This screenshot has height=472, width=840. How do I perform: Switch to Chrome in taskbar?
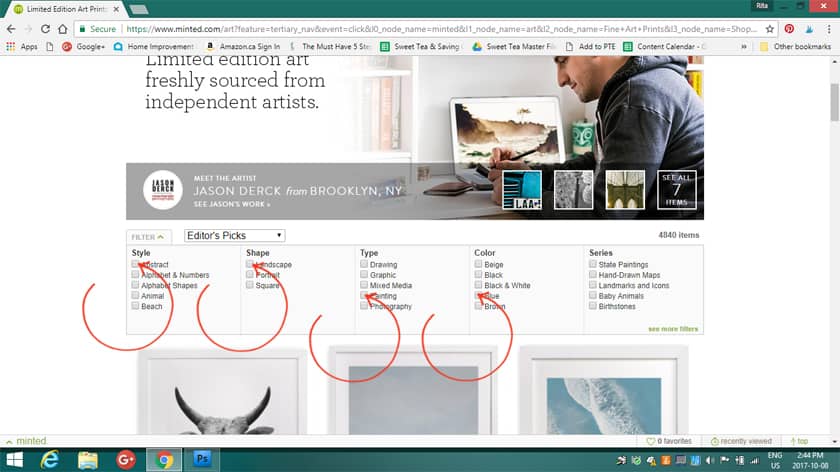point(164,460)
